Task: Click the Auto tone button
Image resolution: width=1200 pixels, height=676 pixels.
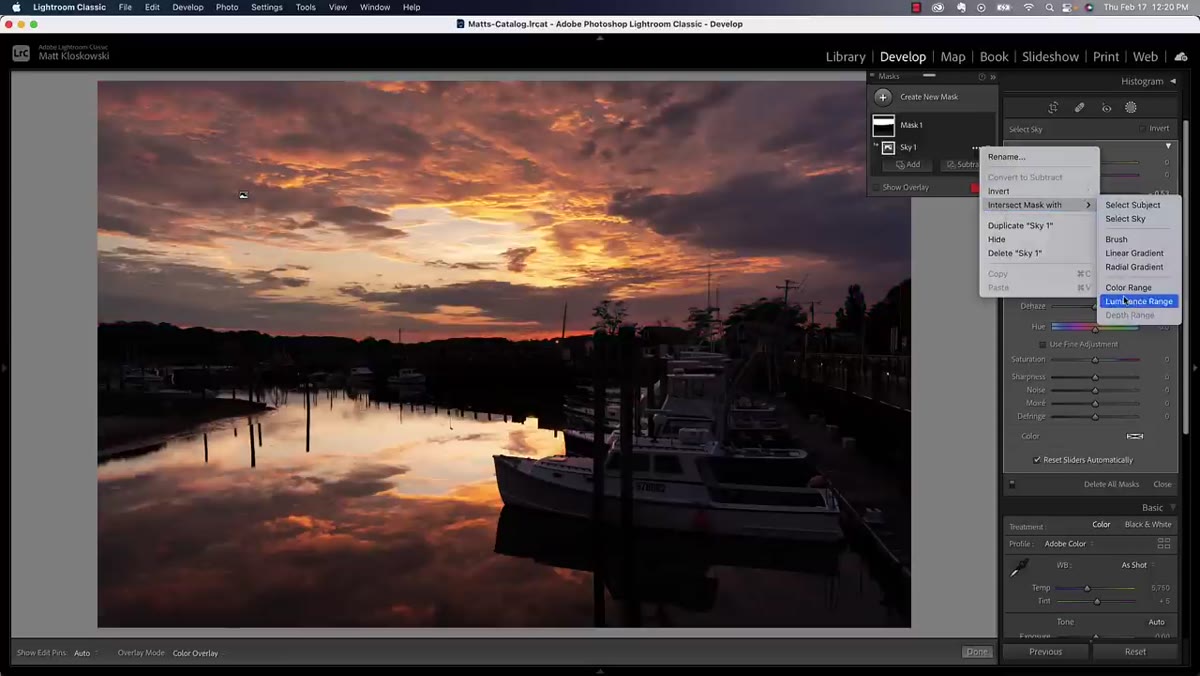Action: (1156, 622)
